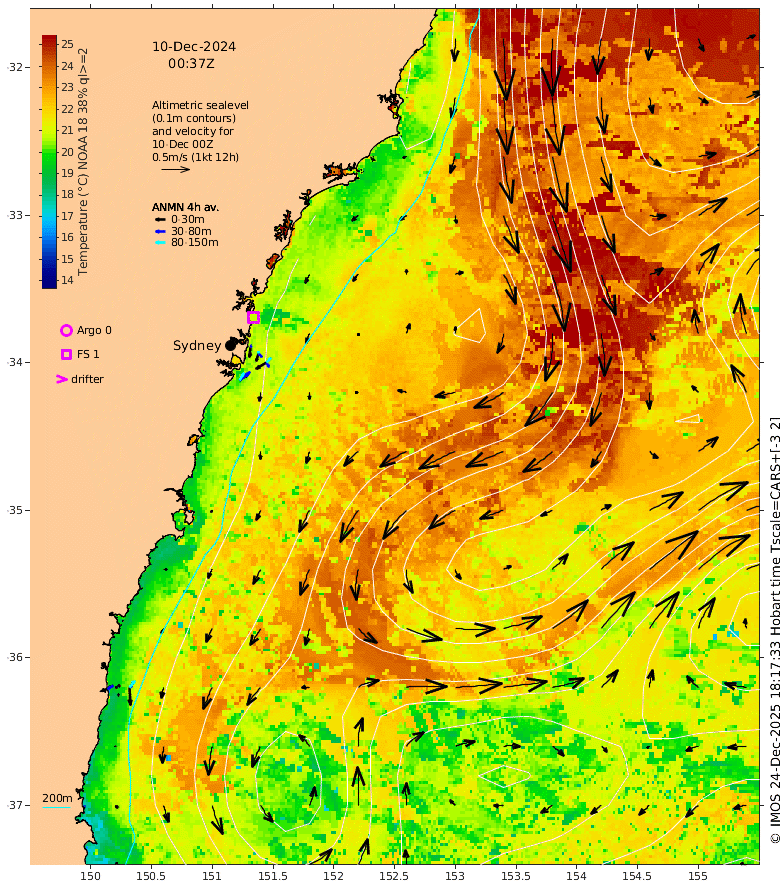Click the -34 latitude axis label
The width and height of the screenshot is (780, 890).
pos(15,362)
